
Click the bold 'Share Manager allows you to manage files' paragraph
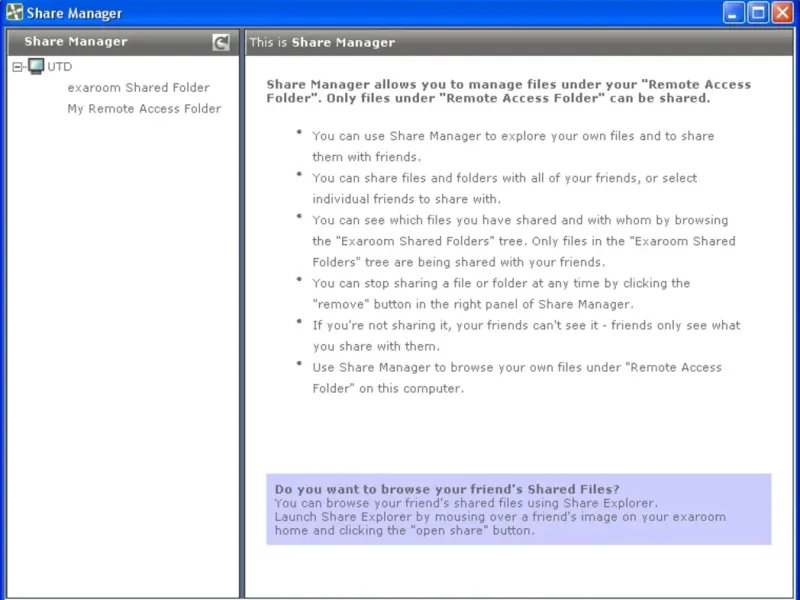click(x=509, y=91)
